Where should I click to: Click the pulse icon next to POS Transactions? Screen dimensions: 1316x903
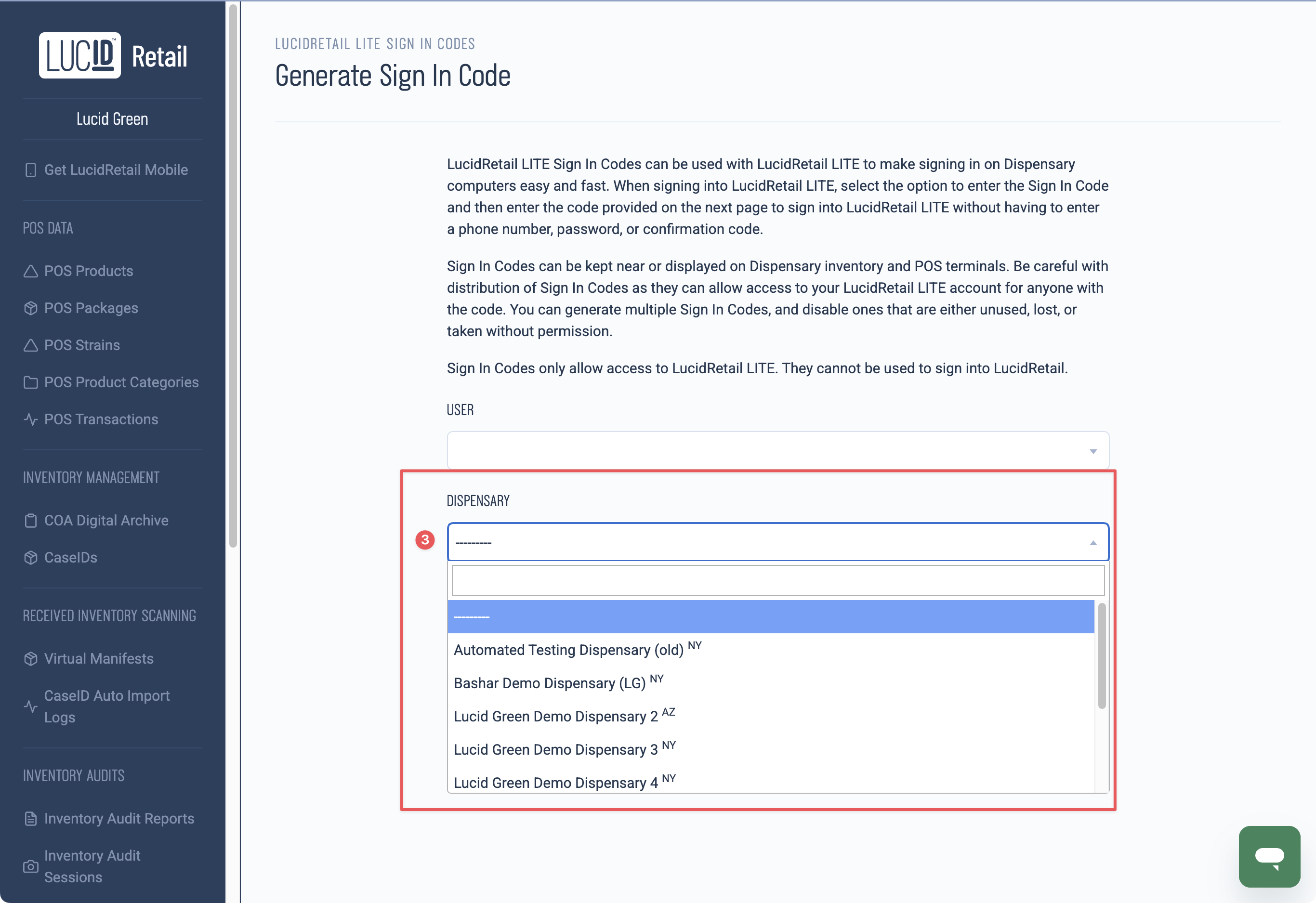[30, 419]
